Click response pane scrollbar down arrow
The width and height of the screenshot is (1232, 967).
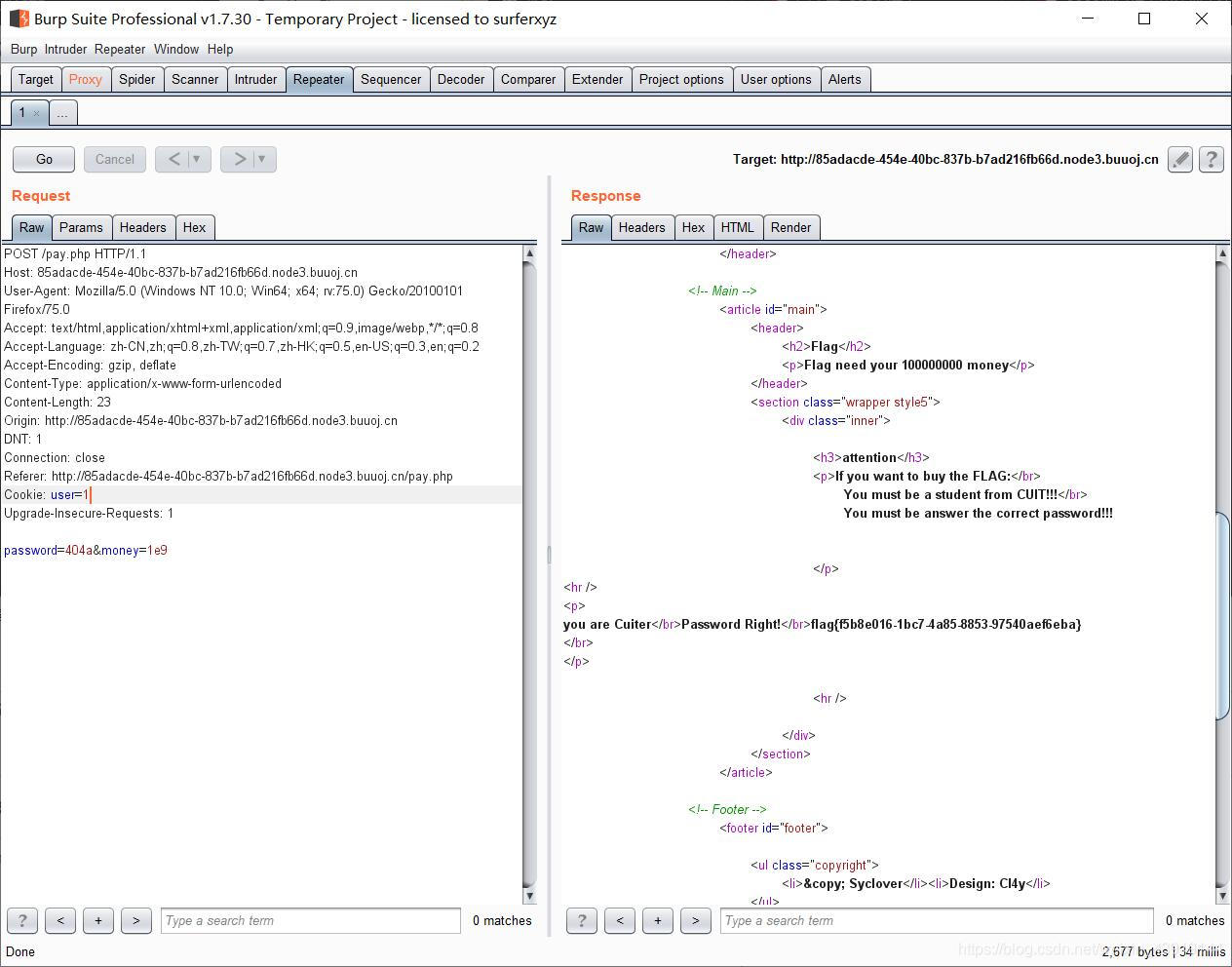(1223, 896)
